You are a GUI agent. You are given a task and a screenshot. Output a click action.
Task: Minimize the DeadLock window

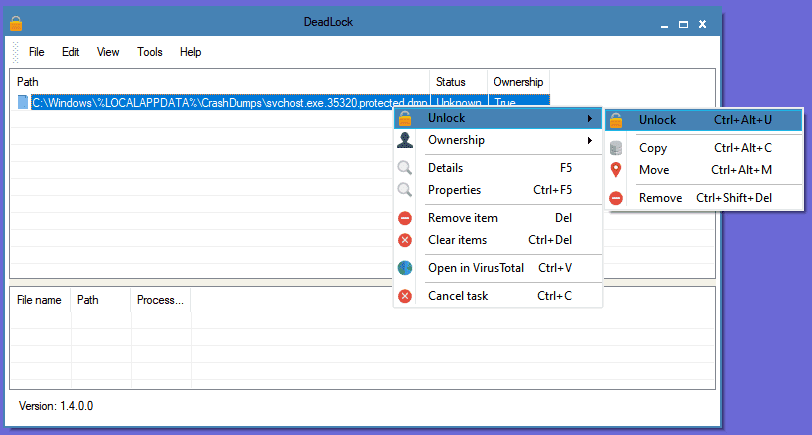coord(664,24)
